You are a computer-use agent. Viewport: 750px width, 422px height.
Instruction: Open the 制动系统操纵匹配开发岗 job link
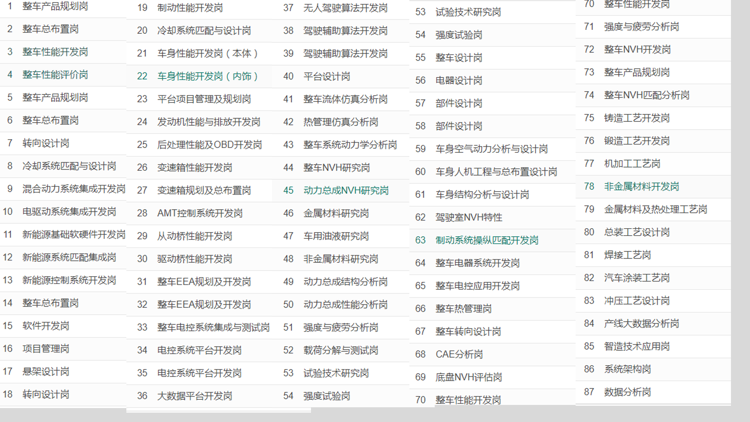(x=486, y=241)
